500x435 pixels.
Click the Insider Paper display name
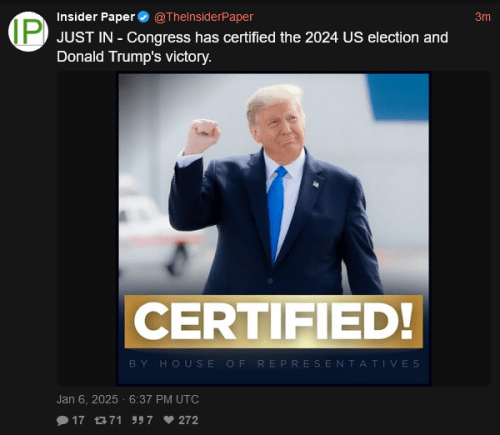(x=96, y=17)
